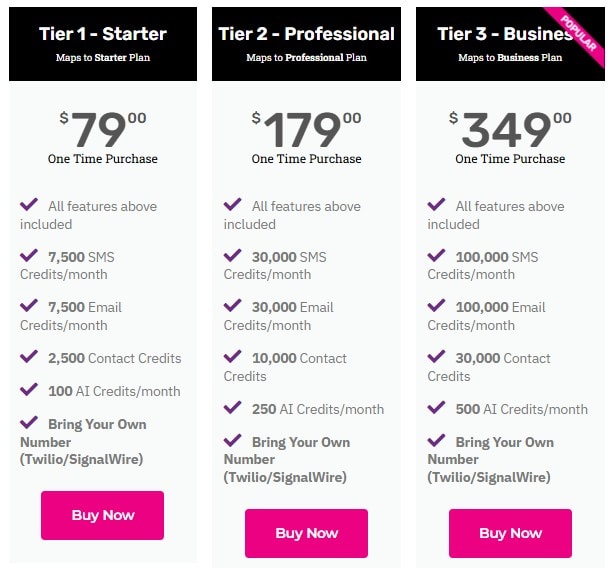Click checkmark beside 30,000 SMS Credits/month
Image resolution: width=613 pixels, height=568 pixels.
coord(234,255)
